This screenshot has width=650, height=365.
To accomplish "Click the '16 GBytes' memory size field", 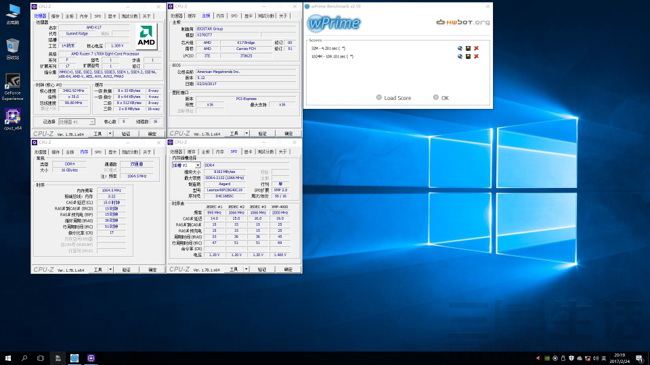I will coord(70,170).
